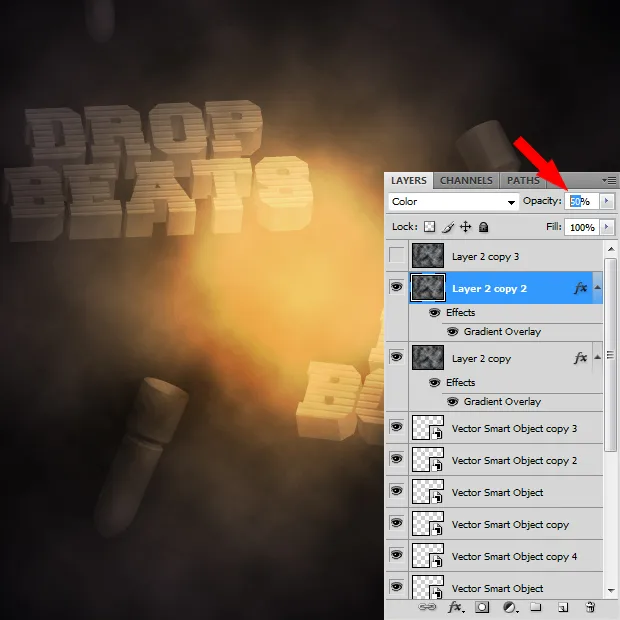
Task: Create new fill or adjustment layer
Action: 509,607
